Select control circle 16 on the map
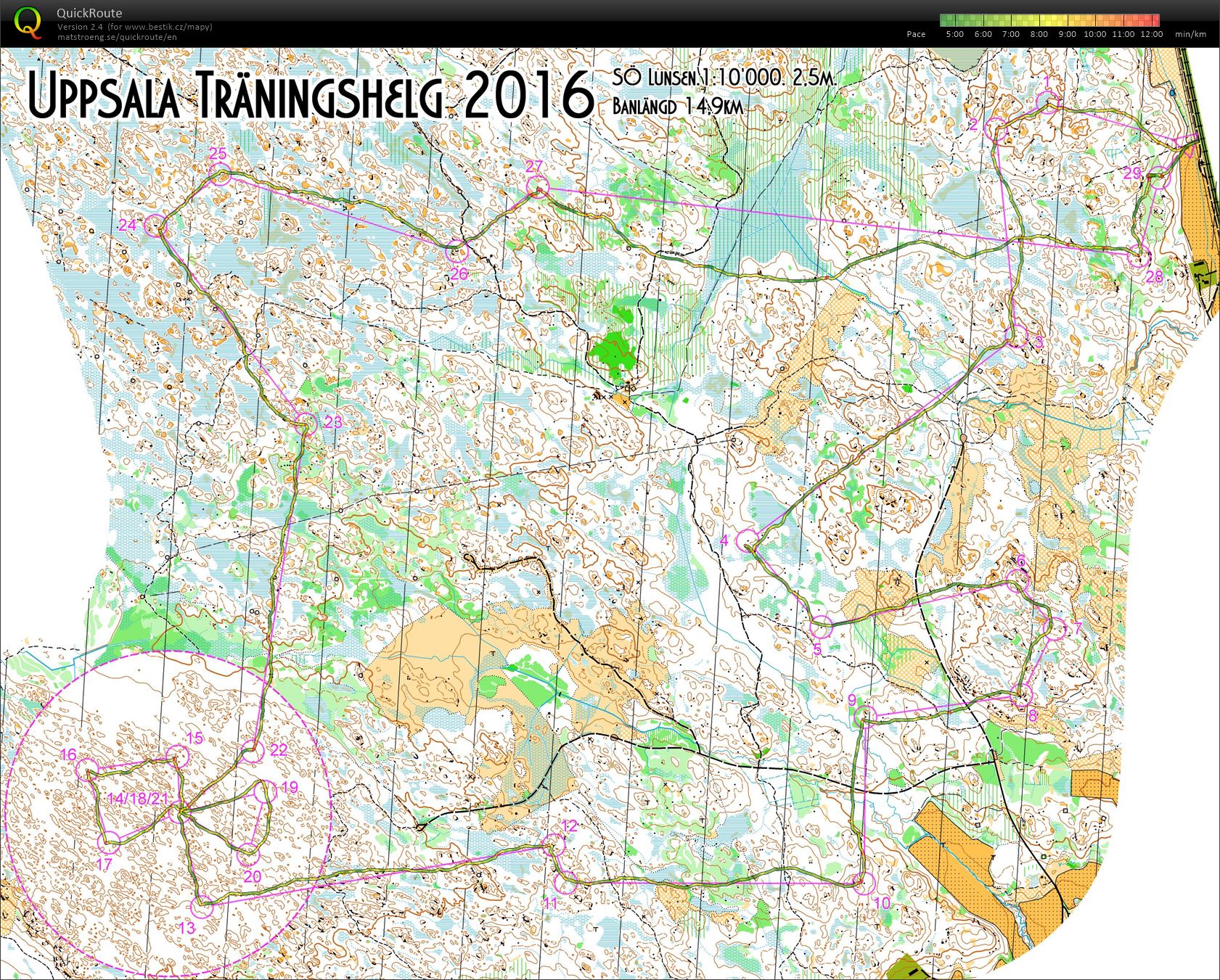1220x980 pixels. (87, 770)
